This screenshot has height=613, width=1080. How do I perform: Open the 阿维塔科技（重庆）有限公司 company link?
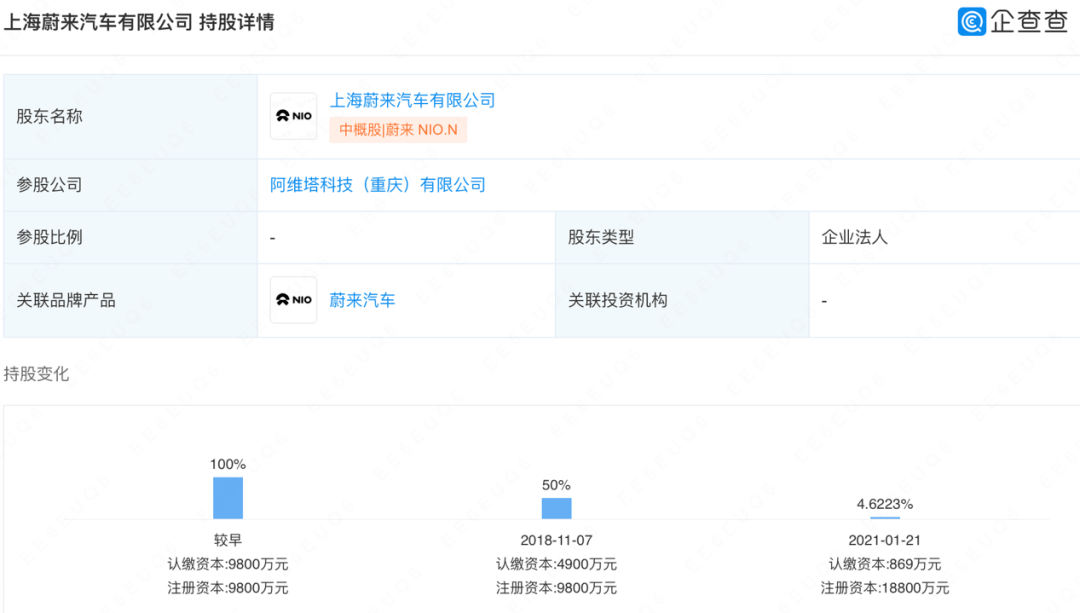point(378,185)
